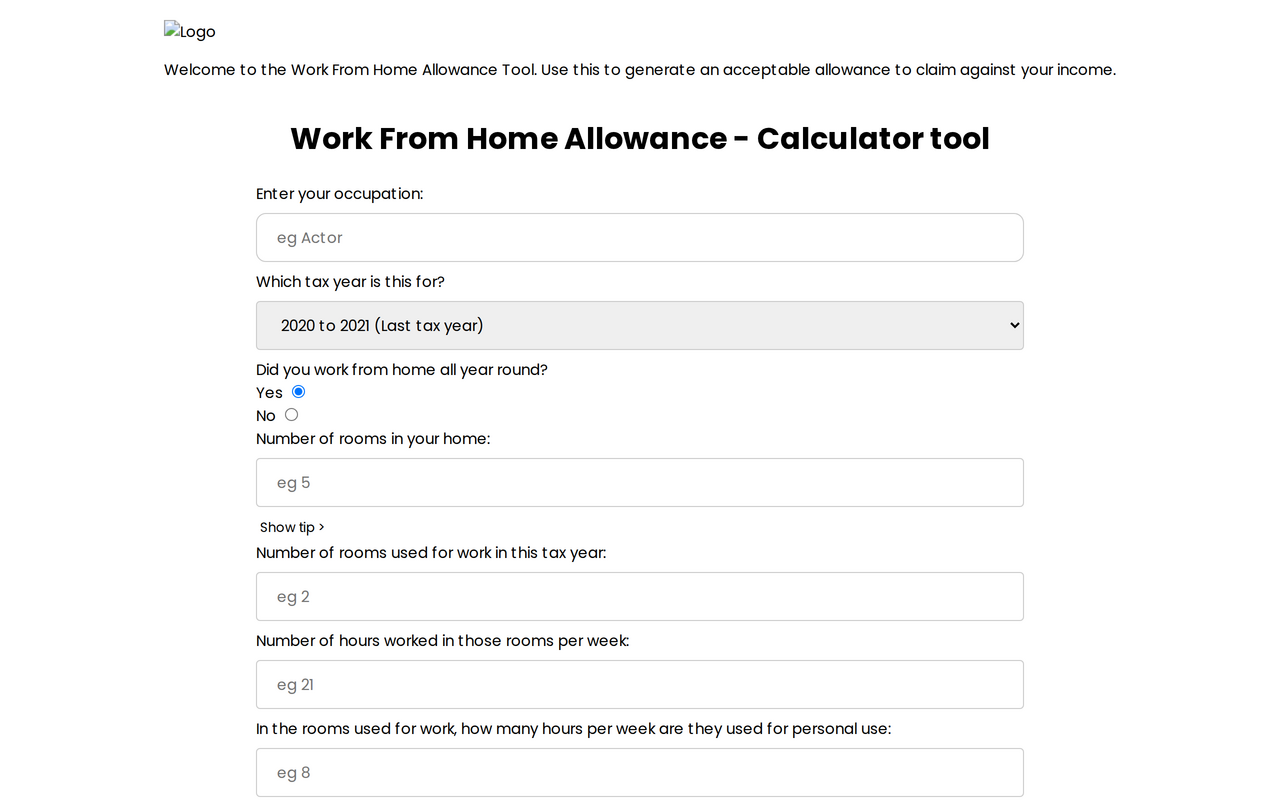Viewport: 1280px width, 800px height.
Task: Focus the personal use hours field showing 'eg 8'
Action: (639, 772)
